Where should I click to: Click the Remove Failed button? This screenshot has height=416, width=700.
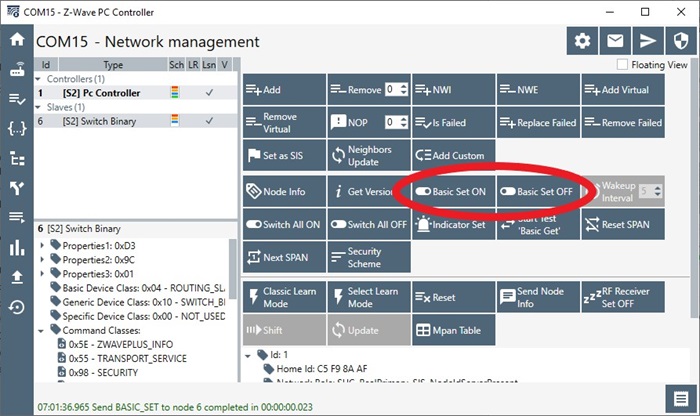623,122
